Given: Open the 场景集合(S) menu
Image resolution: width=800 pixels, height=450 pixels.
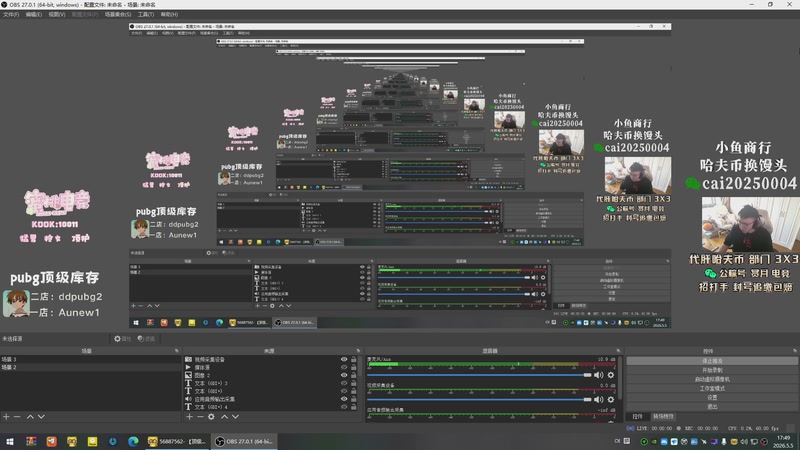Looking at the screenshot, I should [x=118, y=14].
